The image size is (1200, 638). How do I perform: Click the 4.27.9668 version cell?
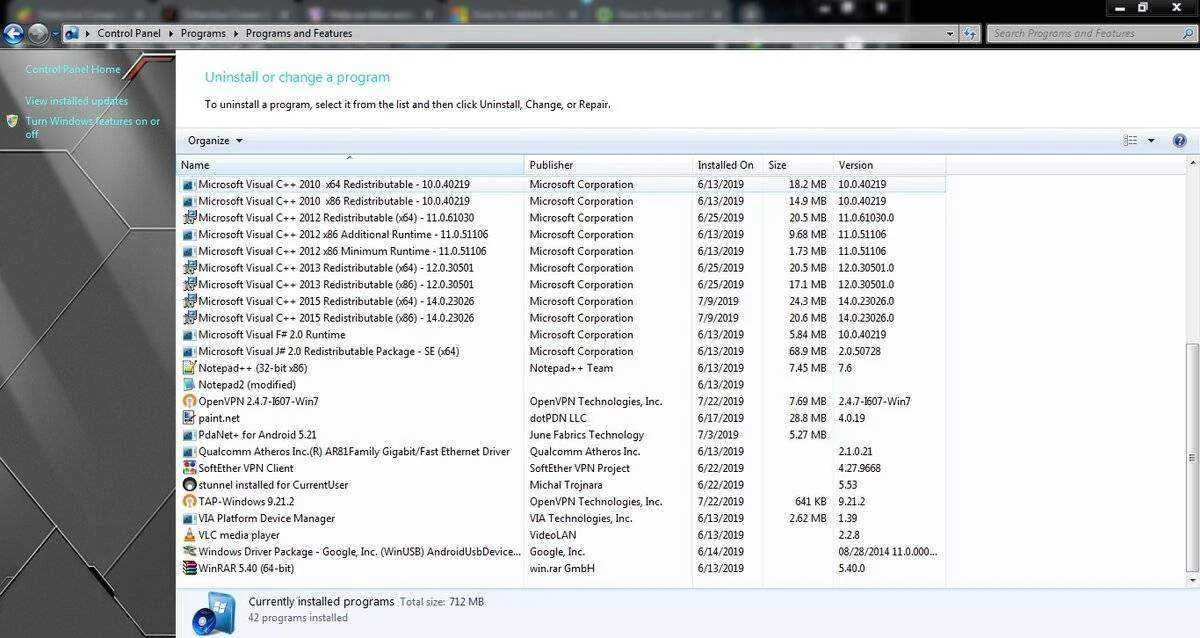click(860, 468)
